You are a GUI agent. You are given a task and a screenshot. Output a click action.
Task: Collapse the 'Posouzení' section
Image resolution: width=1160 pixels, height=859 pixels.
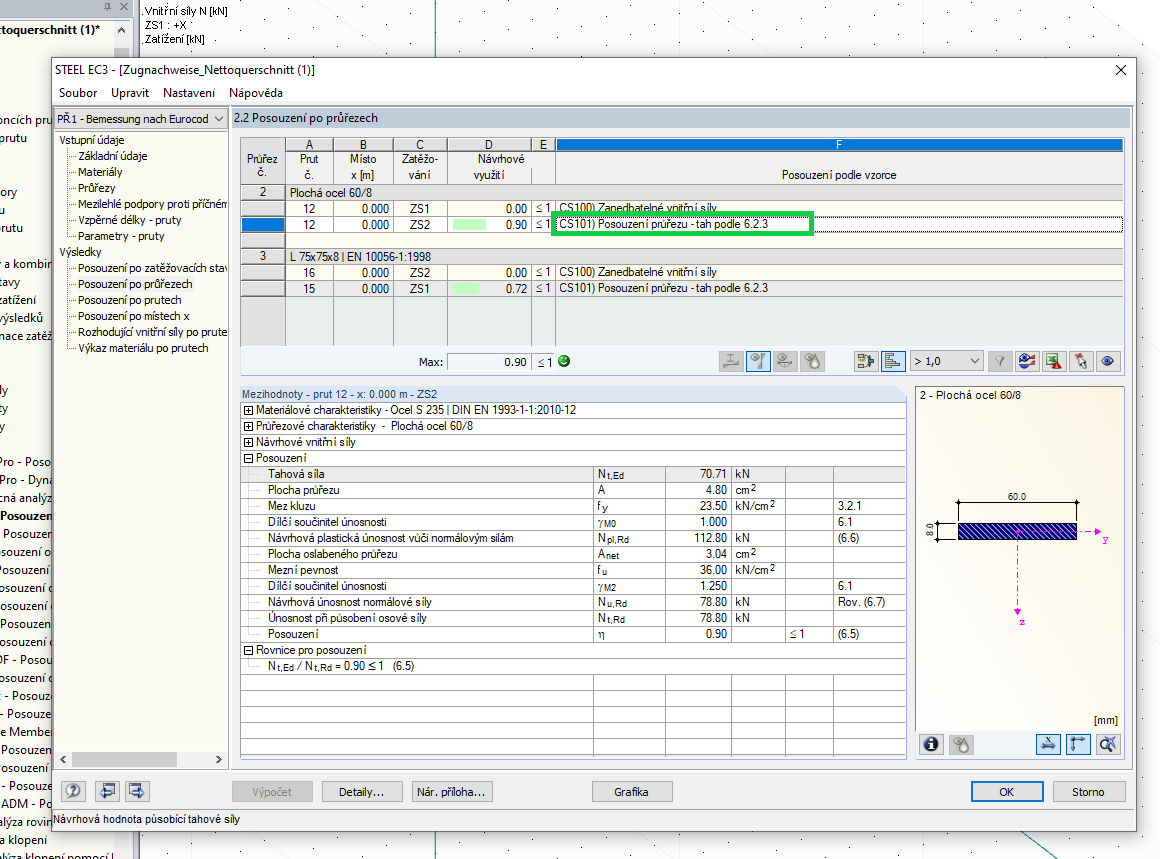pyautogui.click(x=249, y=458)
